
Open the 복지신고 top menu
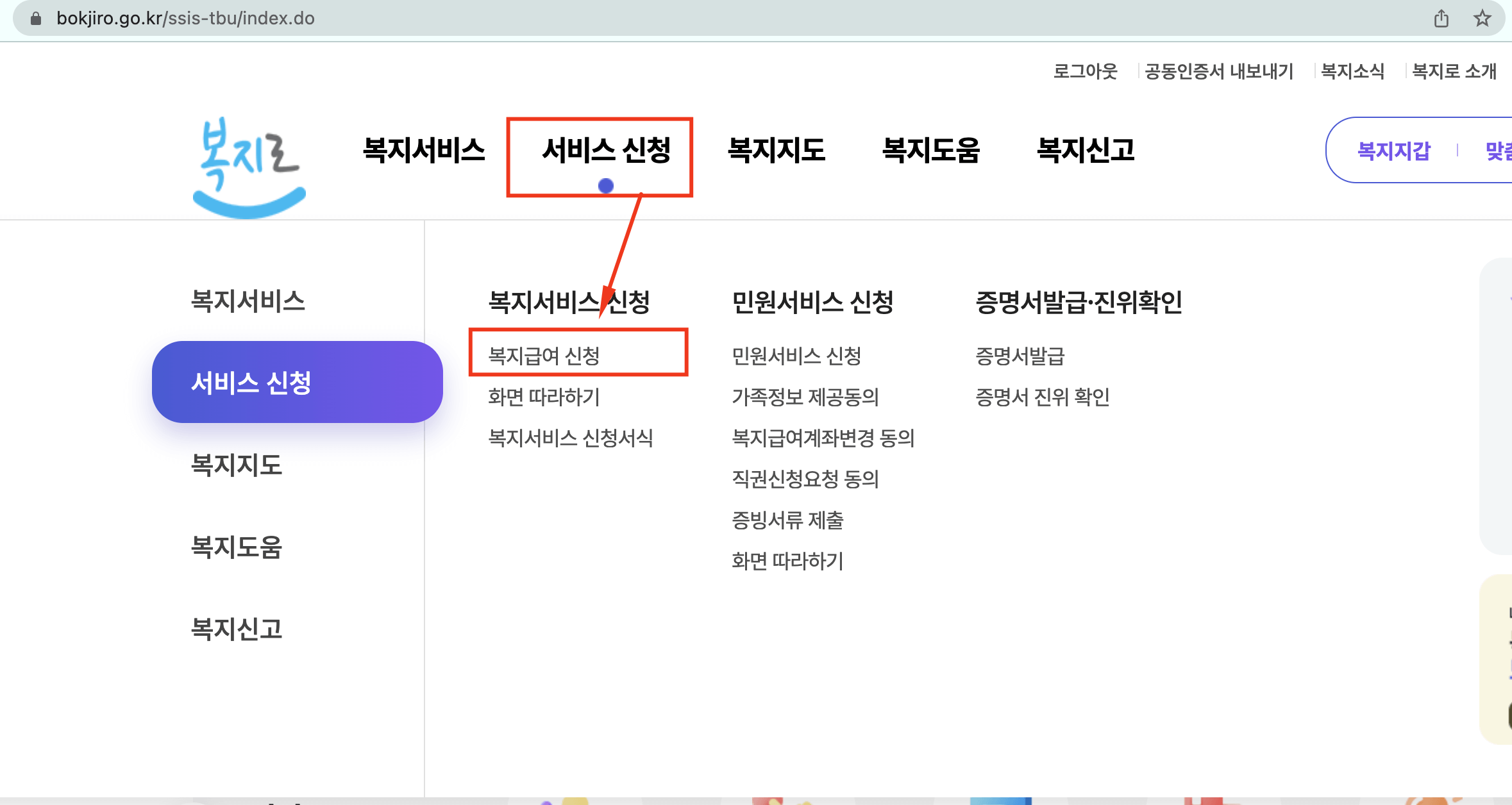(x=1086, y=151)
